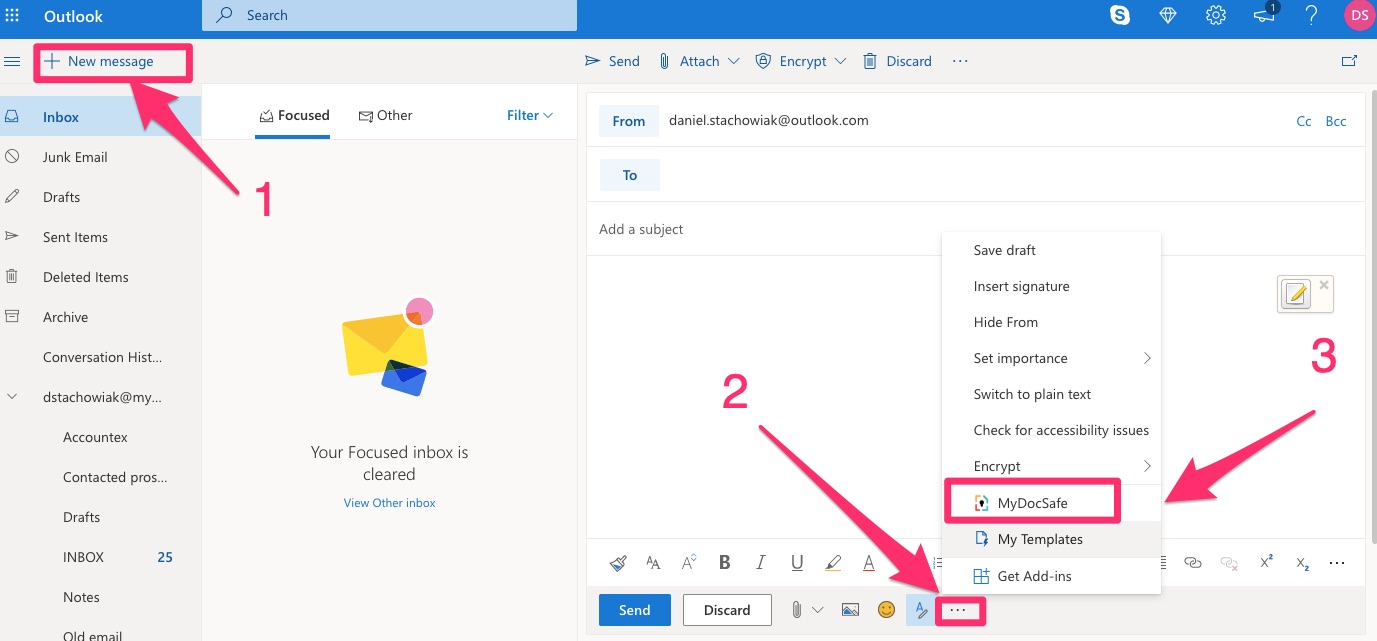This screenshot has height=641, width=1377.
Task: Open Settings gear in header
Action: click(x=1216, y=16)
